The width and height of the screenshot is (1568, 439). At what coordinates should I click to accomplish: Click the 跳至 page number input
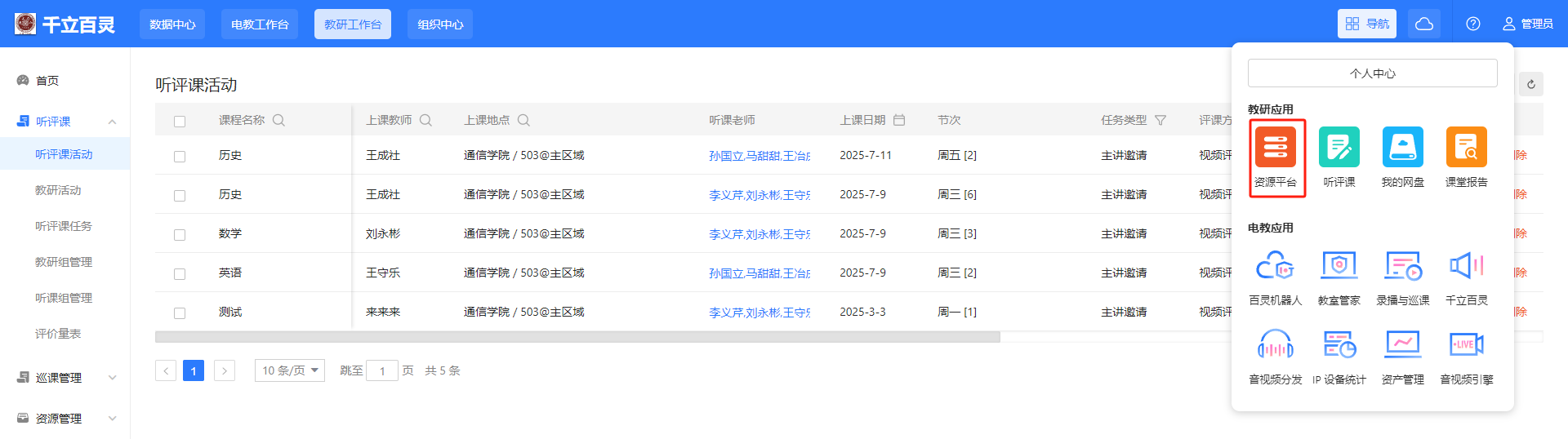click(x=381, y=371)
